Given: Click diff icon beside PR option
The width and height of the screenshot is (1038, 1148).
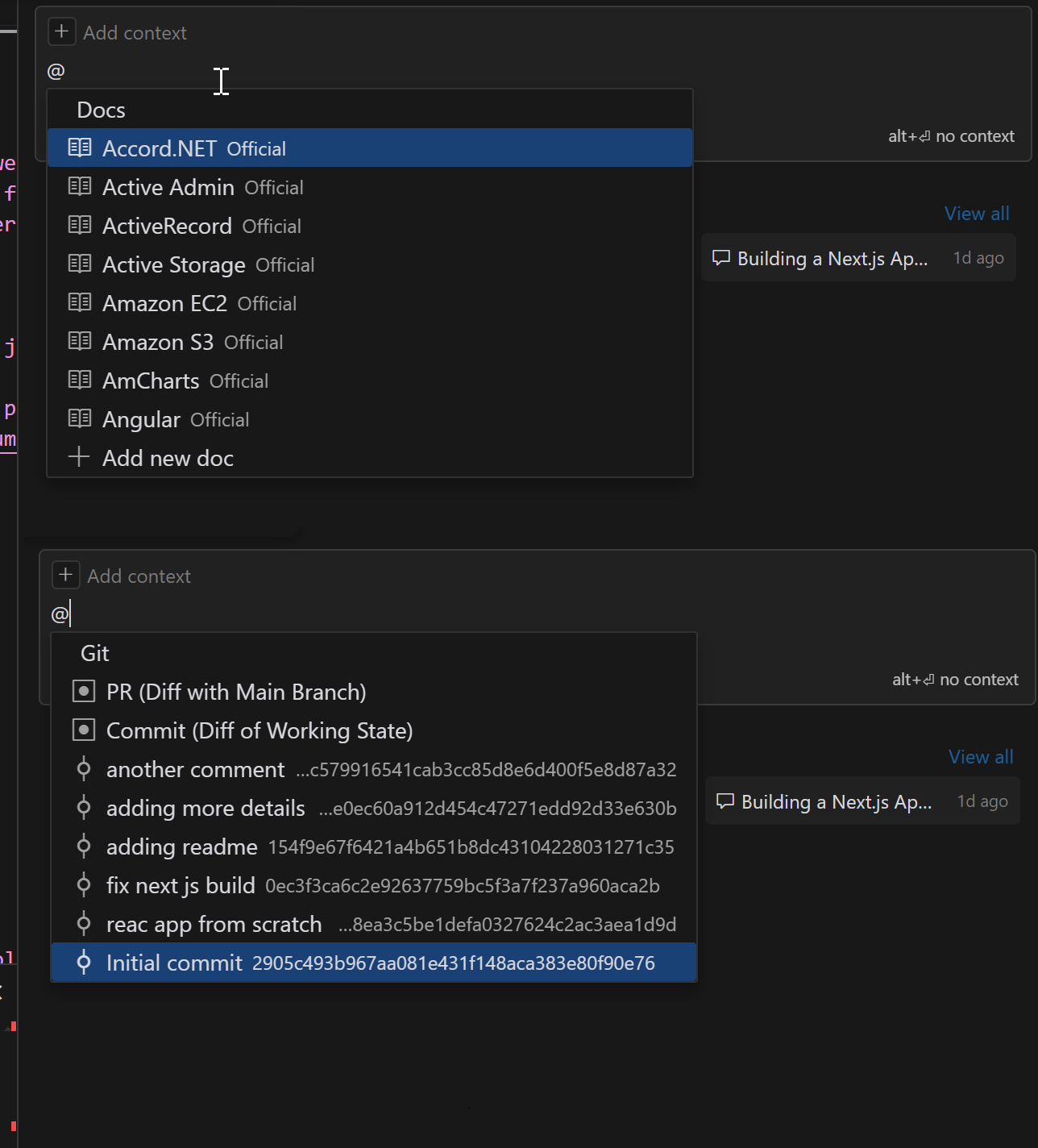Looking at the screenshot, I should pyautogui.click(x=84, y=691).
